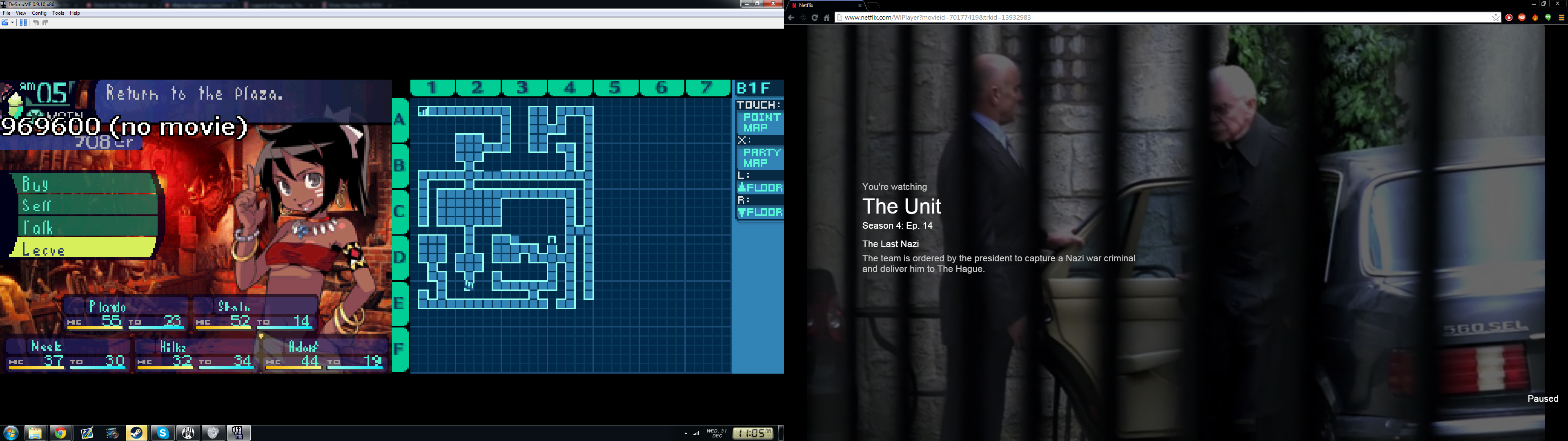Click 'The Unit' show title

pyautogui.click(x=902, y=207)
